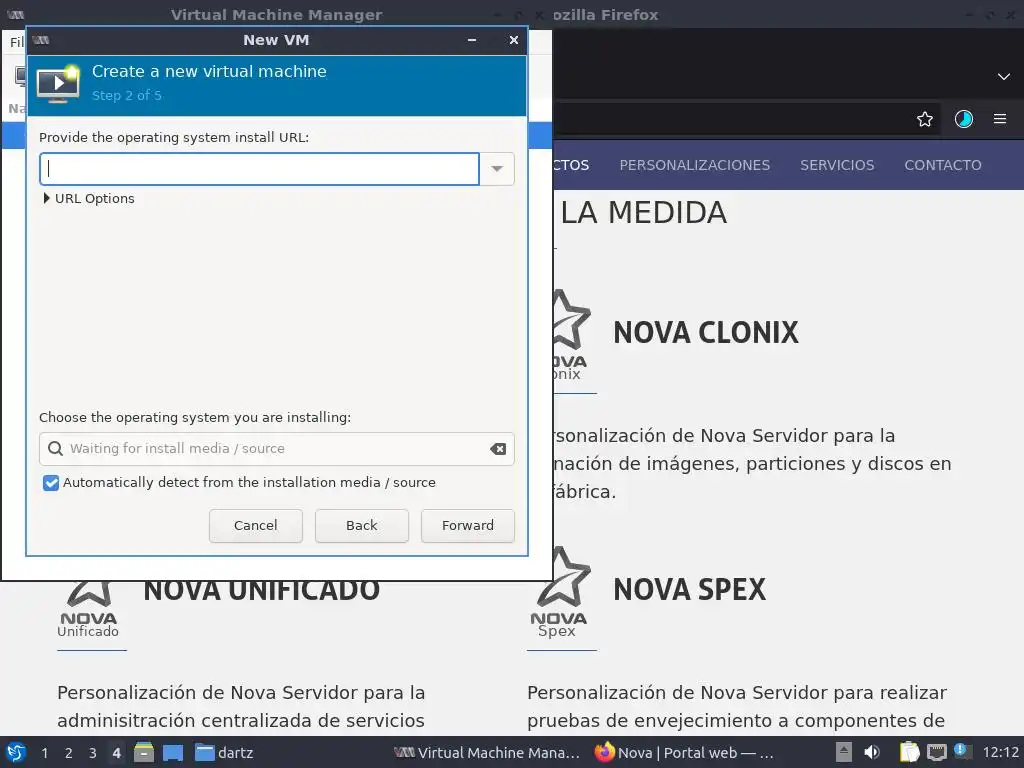Click the NOVA CLONIX heading
This screenshot has height=768, width=1024.
[705, 332]
